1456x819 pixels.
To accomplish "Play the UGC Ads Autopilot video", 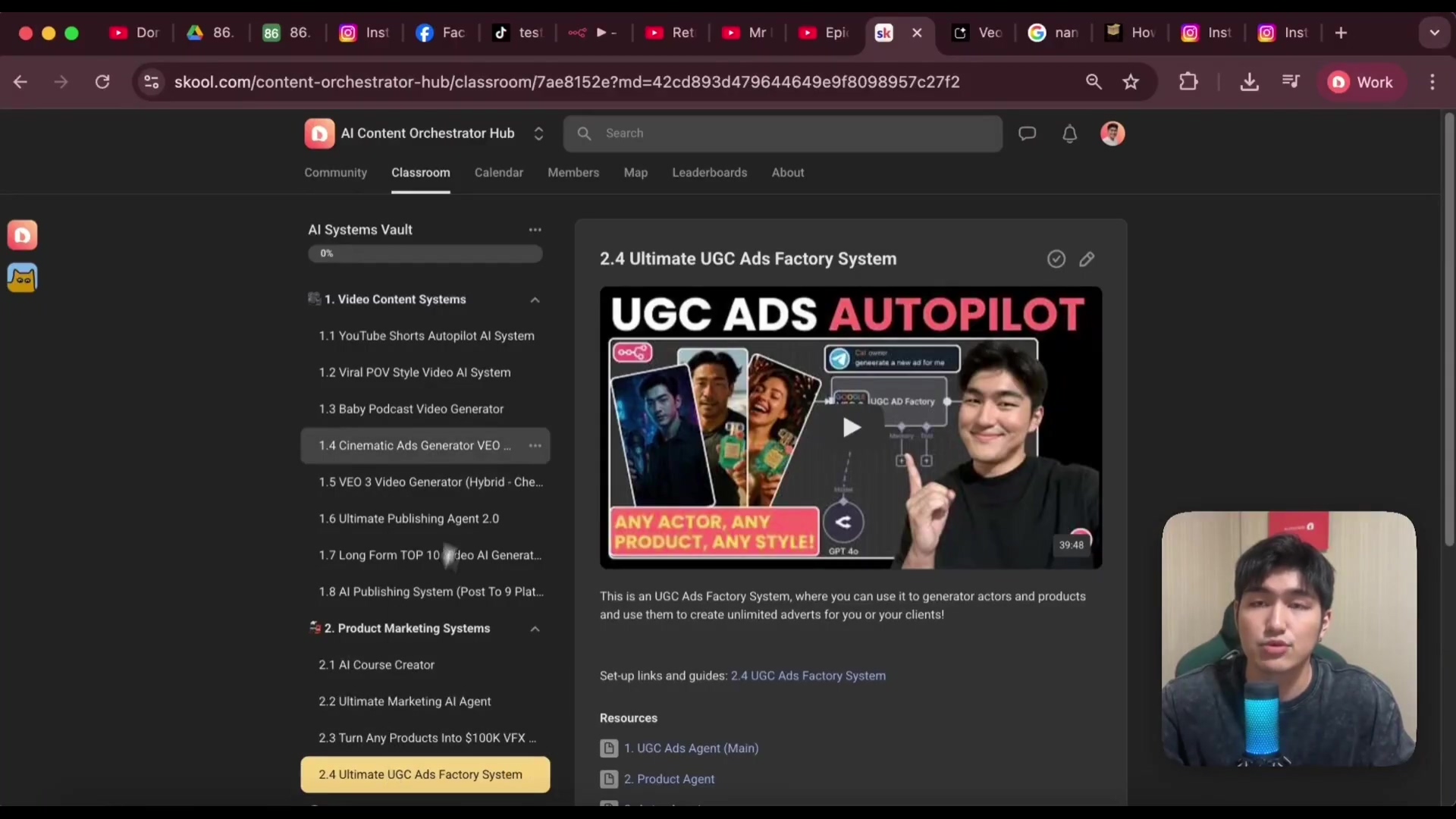I will 851,428.
